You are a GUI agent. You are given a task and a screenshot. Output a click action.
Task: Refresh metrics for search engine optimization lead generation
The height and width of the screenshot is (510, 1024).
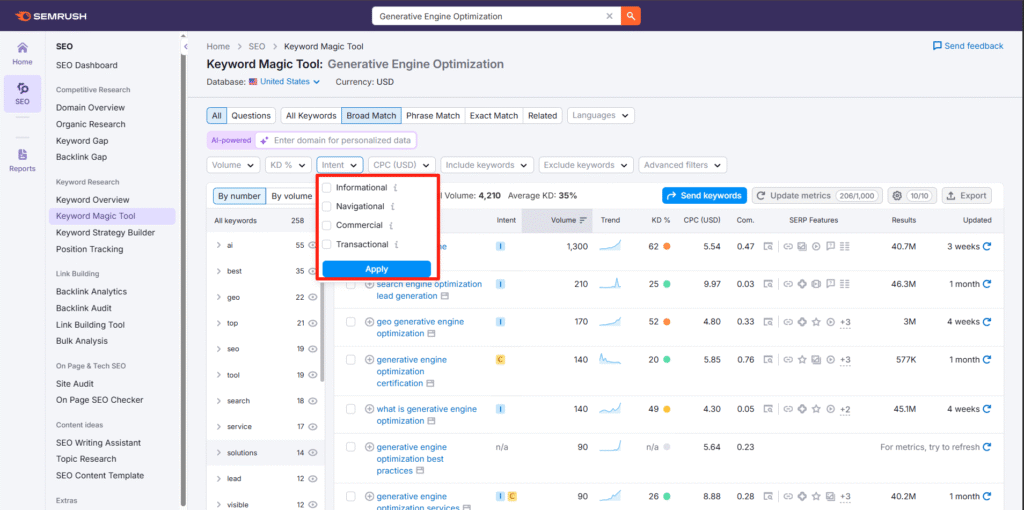coord(987,284)
